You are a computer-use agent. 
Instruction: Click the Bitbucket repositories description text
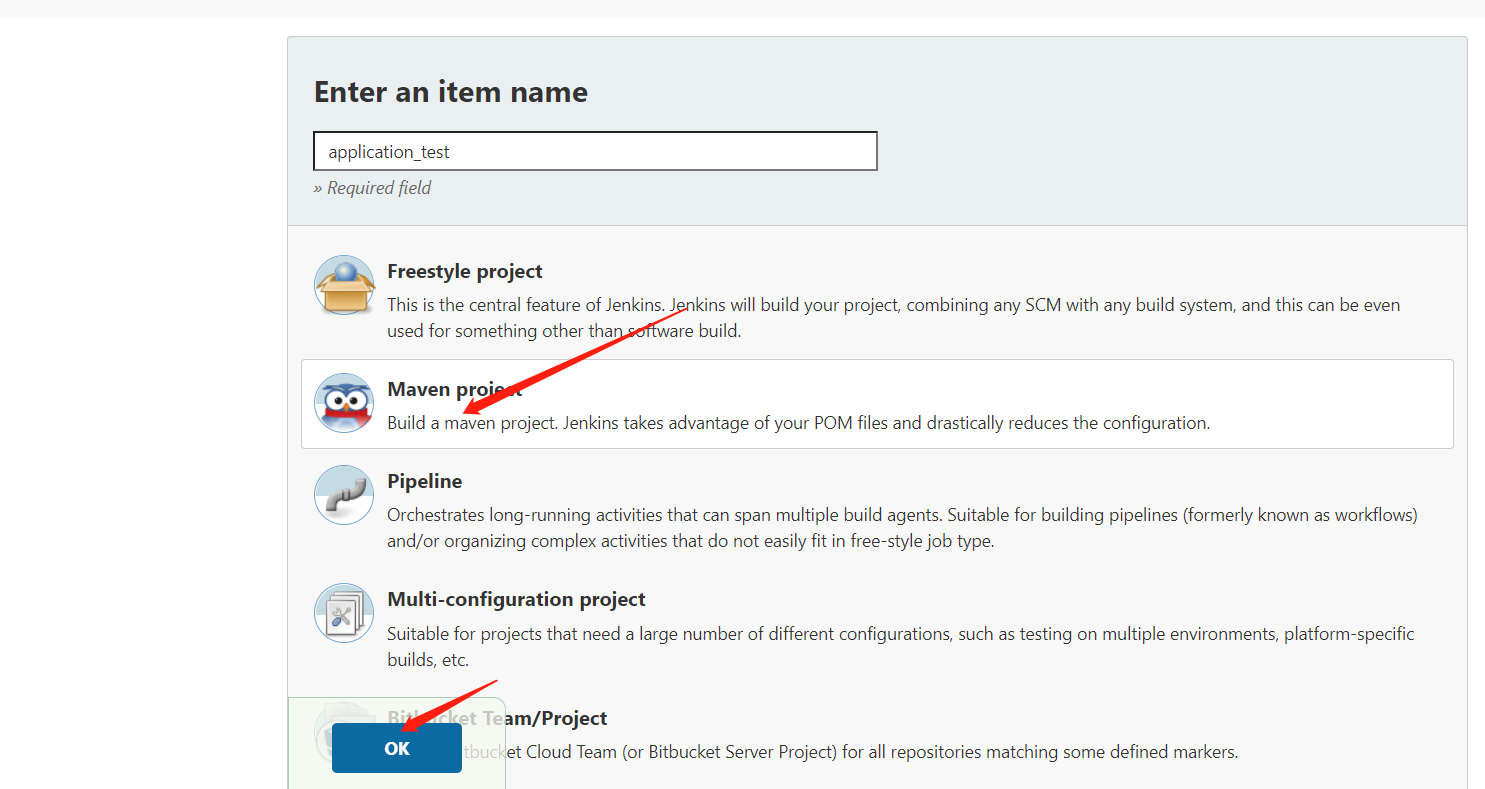(850, 752)
